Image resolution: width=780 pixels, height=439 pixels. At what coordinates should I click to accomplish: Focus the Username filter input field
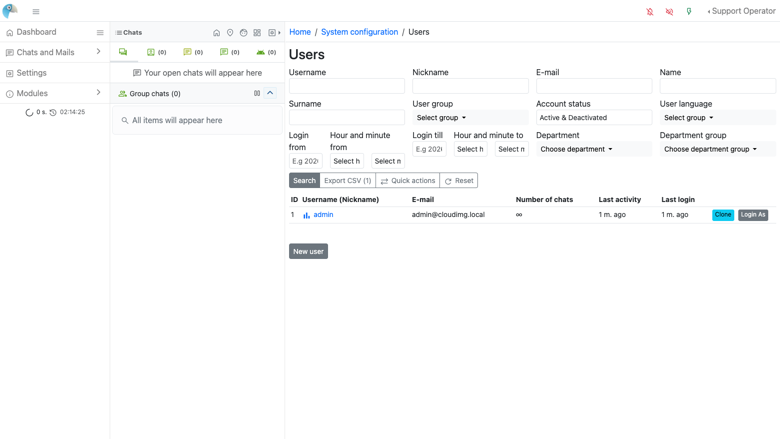pyautogui.click(x=347, y=86)
